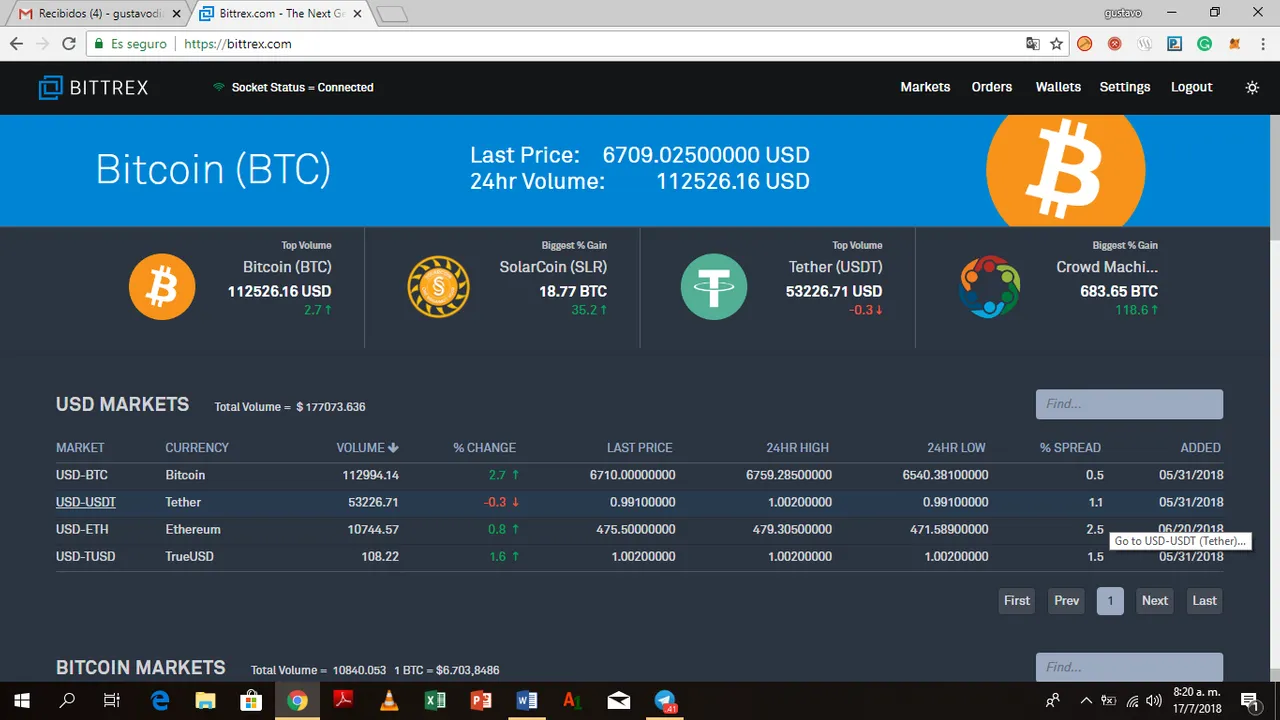Open the Tether (USDT) card title
The width and height of the screenshot is (1280, 720).
tap(835, 267)
